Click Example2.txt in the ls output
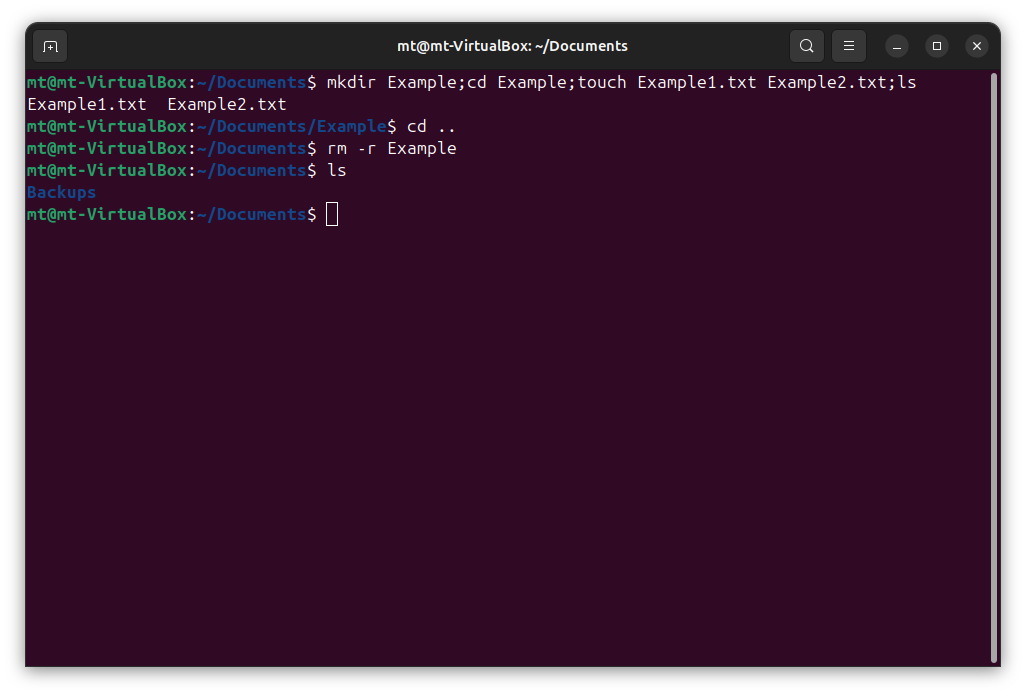This screenshot has width=1026, height=695. [227, 104]
